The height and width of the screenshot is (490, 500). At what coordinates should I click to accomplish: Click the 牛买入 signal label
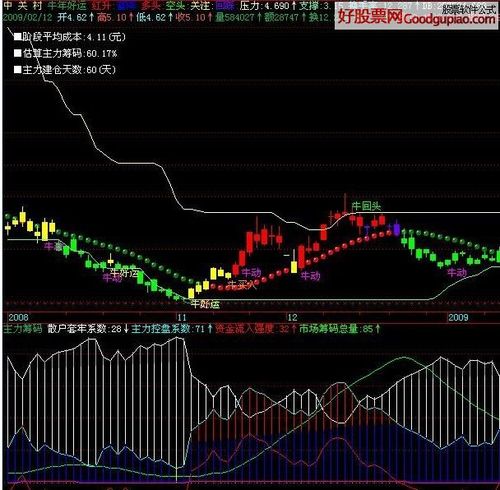click(242, 285)
